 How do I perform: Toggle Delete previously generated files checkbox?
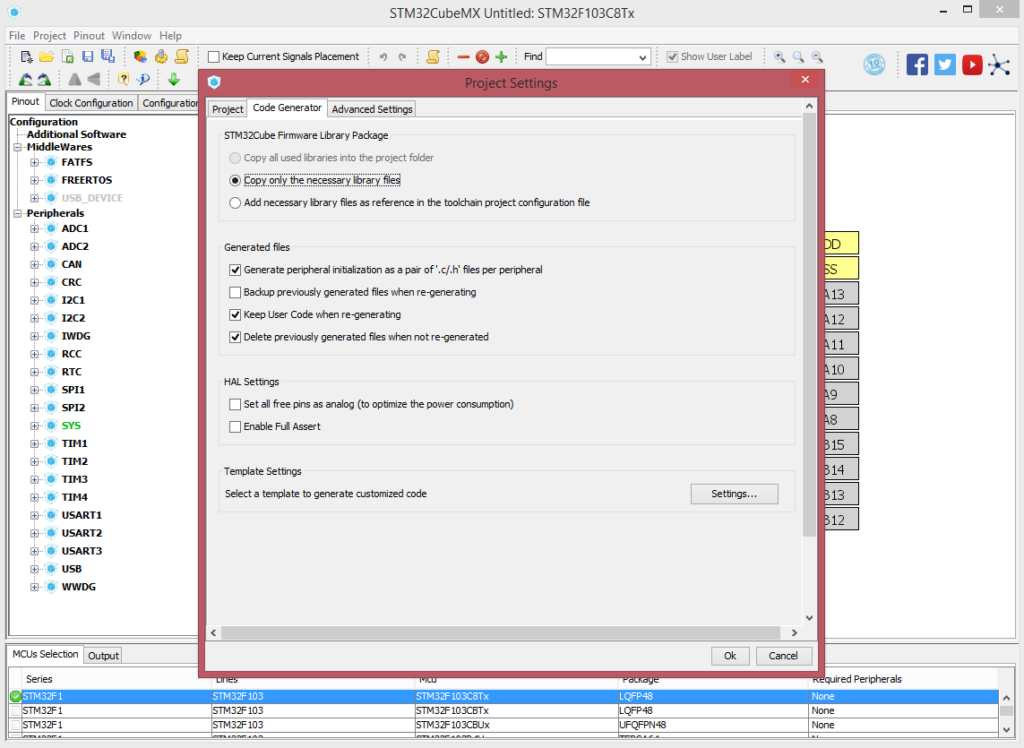click(x=235, y=337)
